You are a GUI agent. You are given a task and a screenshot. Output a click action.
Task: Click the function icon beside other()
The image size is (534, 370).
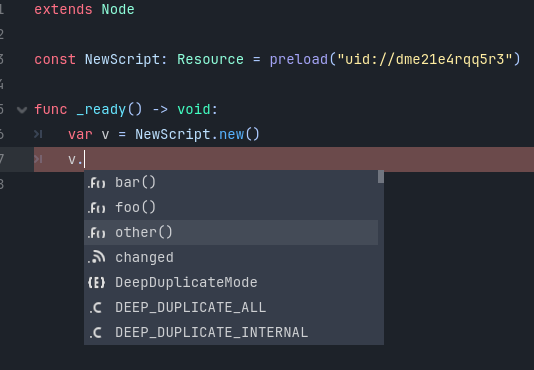point(96,233)
